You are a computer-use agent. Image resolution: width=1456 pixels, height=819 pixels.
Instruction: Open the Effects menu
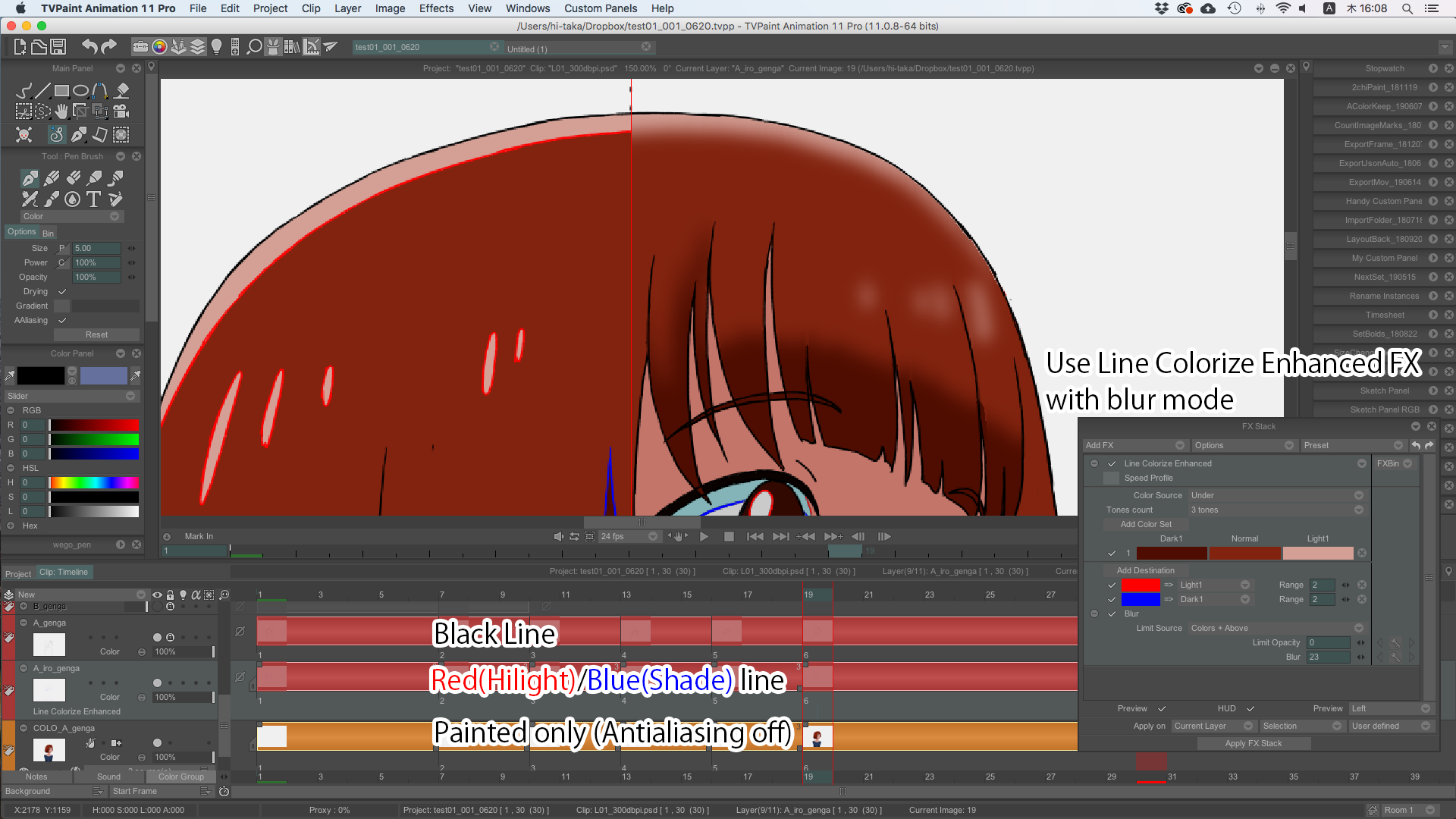tap(436, 8)
